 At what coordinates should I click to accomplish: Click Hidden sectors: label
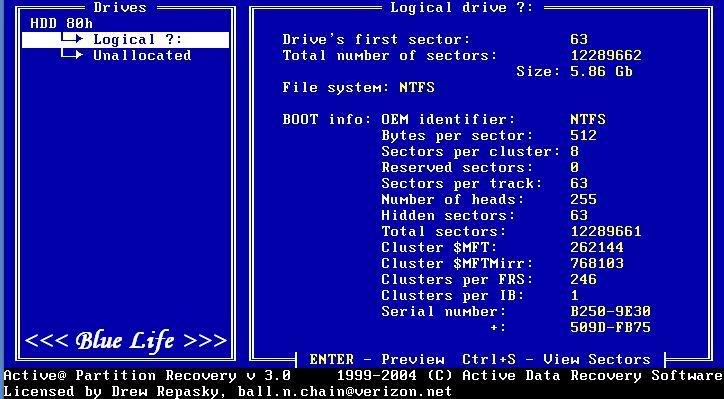pyautogui.click(x=448, y=215)
